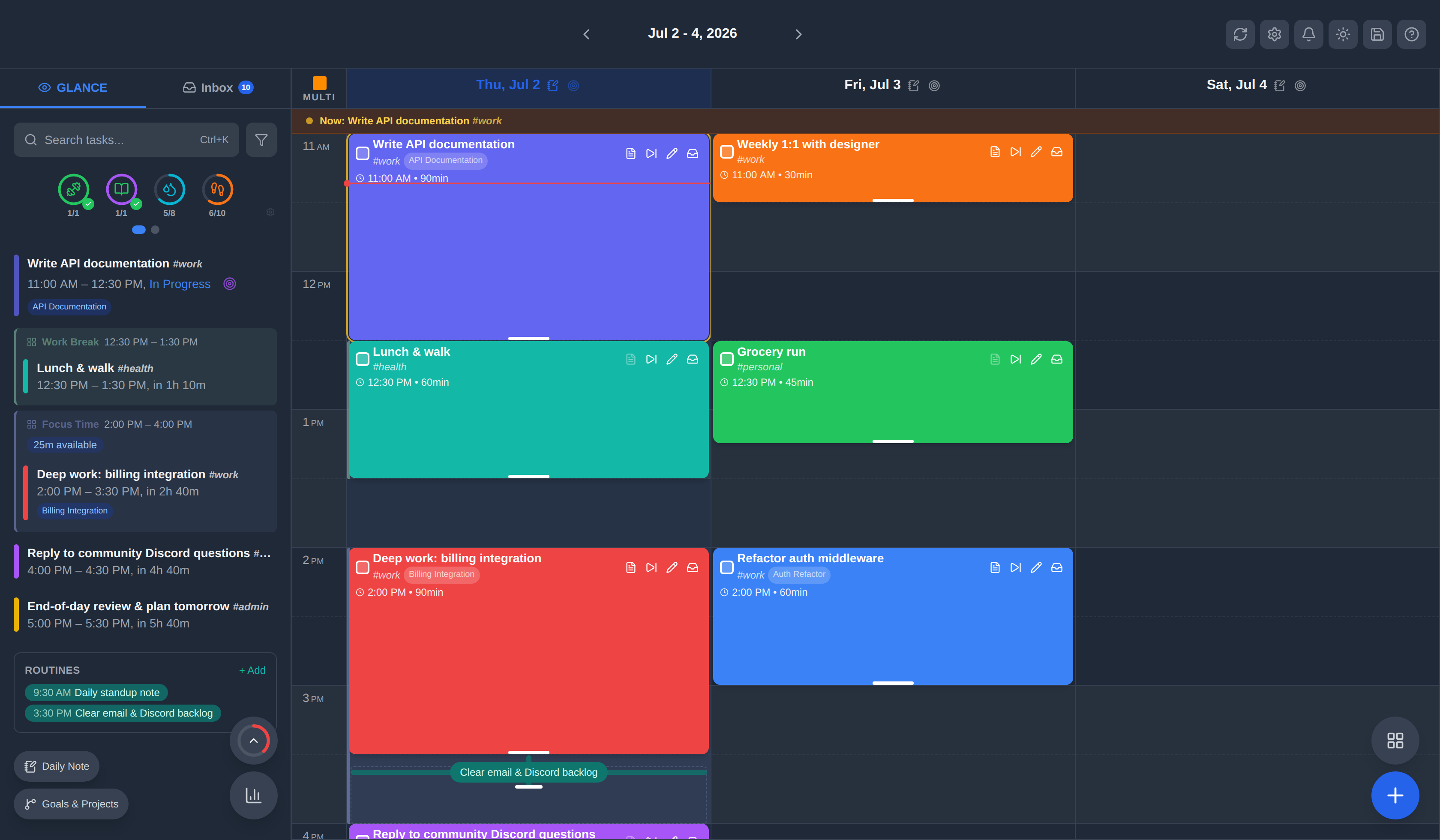
Task: Open focus target on sidebar API task
Action: (229, 284)
